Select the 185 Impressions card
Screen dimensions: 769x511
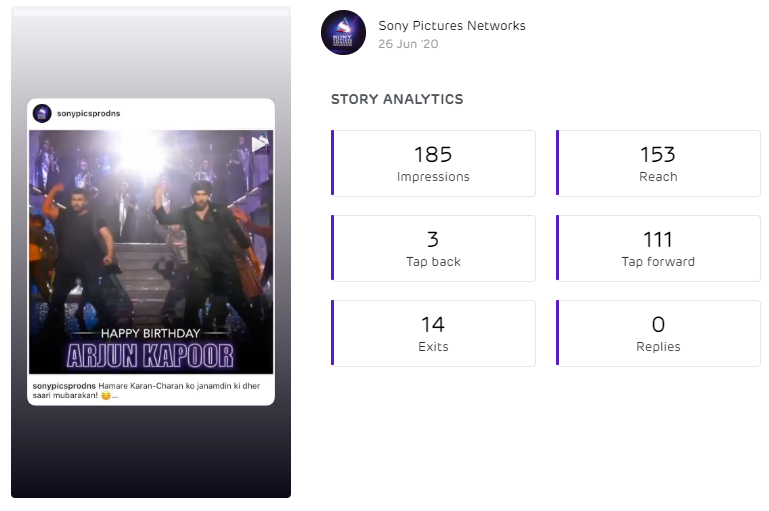(x=433, y=163)
